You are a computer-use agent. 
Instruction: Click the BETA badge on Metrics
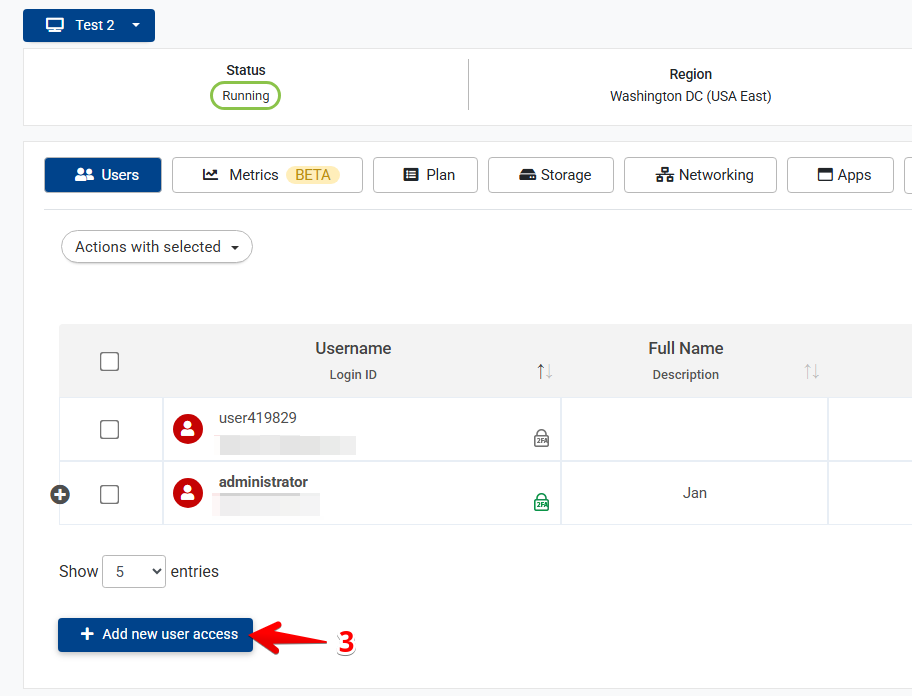click(313, 174)
